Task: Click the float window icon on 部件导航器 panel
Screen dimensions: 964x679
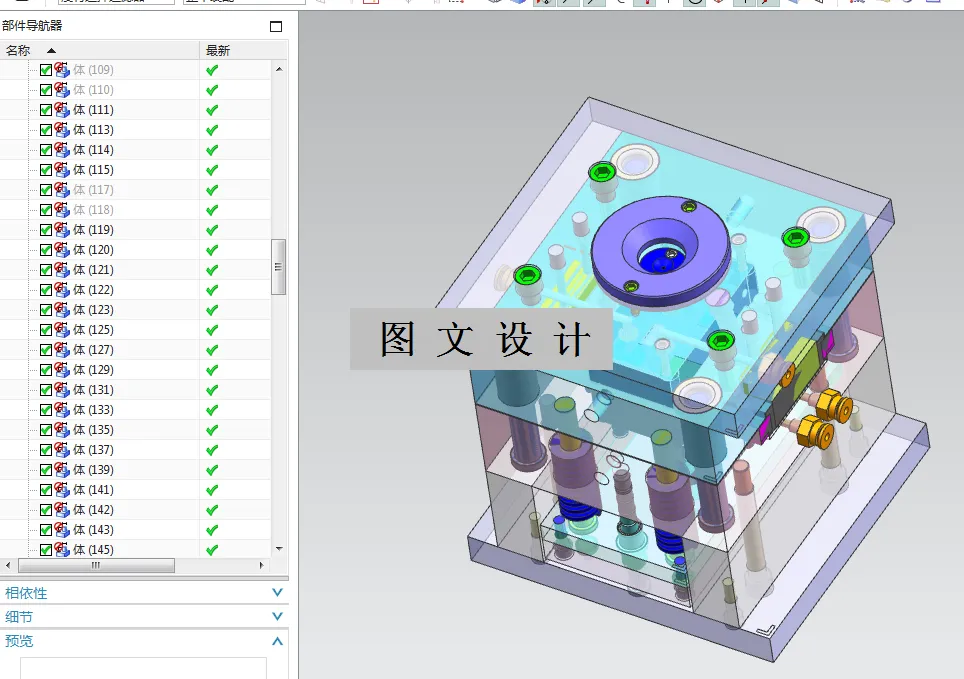Action: pos(277,27)
